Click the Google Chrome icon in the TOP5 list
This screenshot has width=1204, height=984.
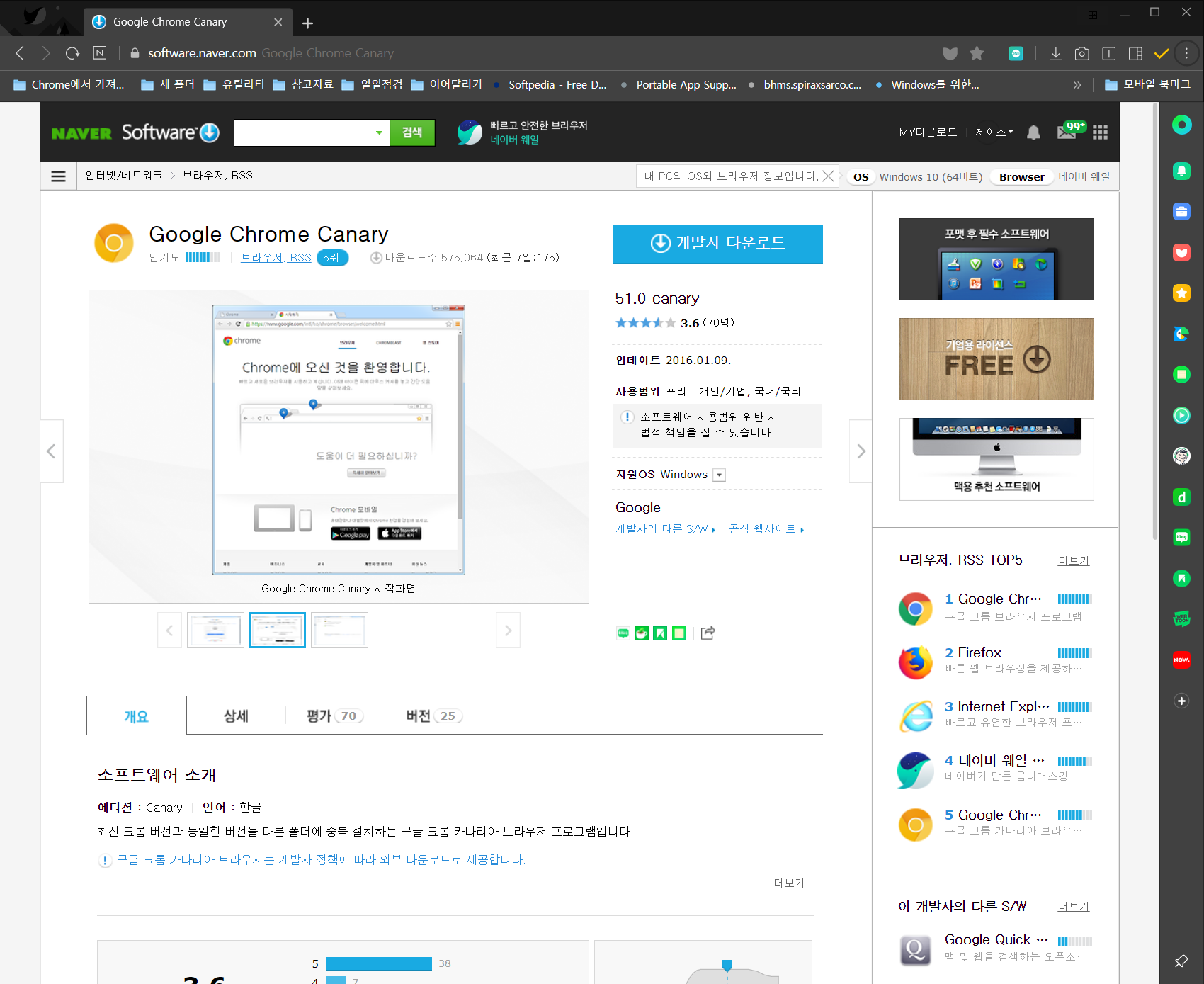click(x=916, y=609)
